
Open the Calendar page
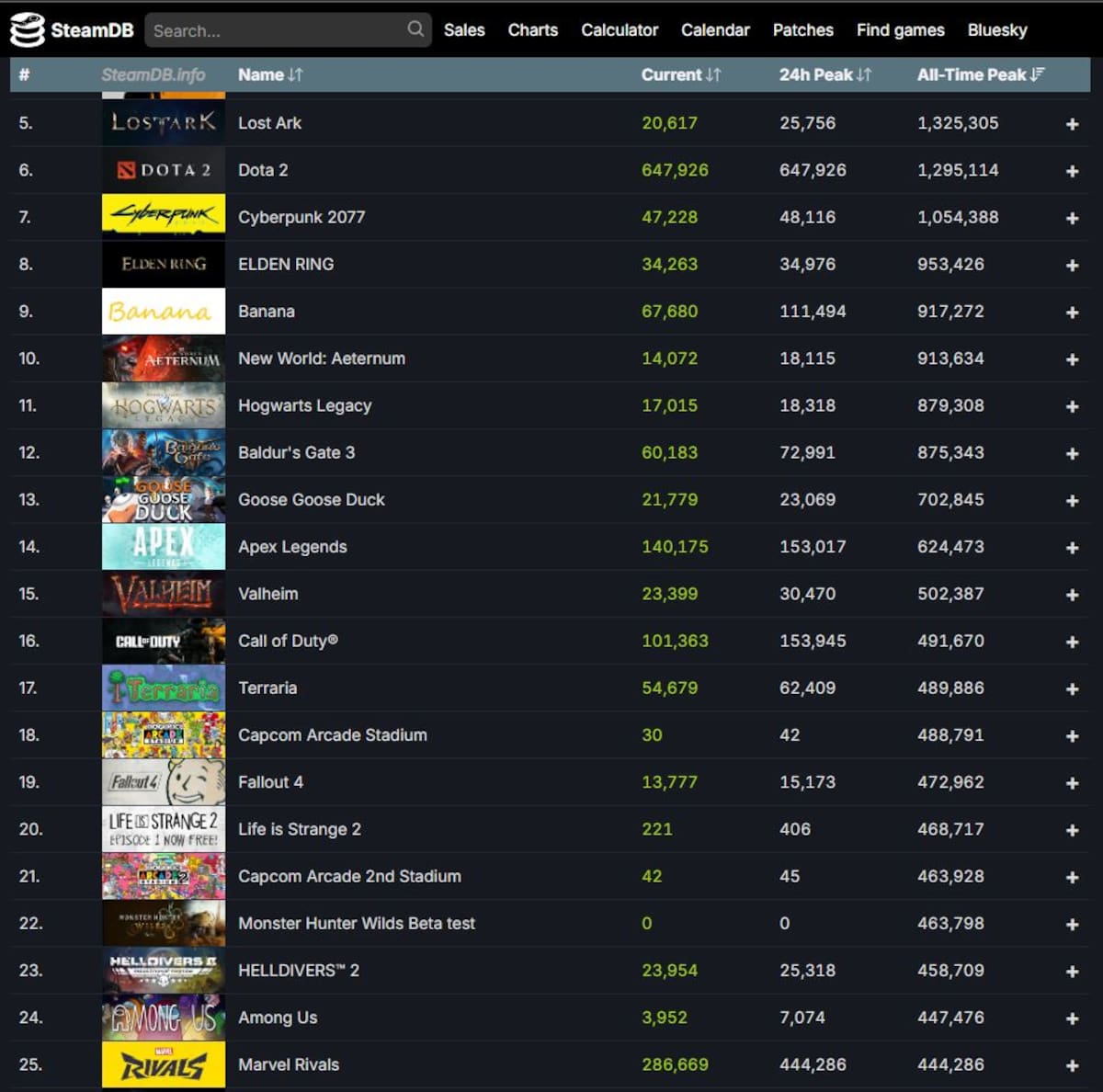(715, 29)
